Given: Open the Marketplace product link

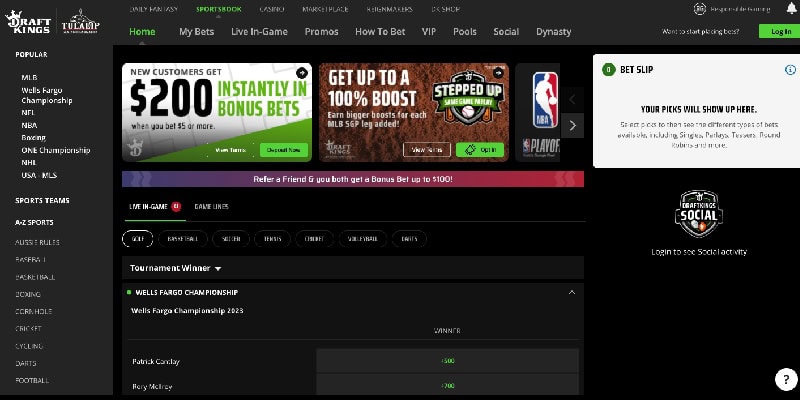Looking at the screenshot, I should coord(326,9).
